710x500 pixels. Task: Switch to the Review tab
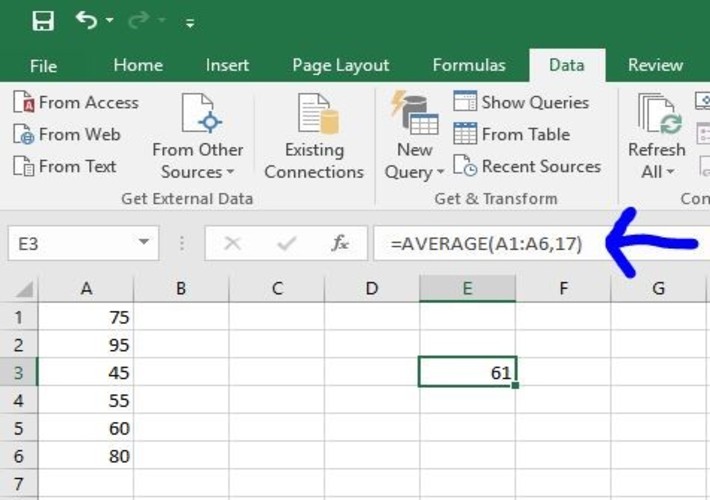click(x=655, y=65)
